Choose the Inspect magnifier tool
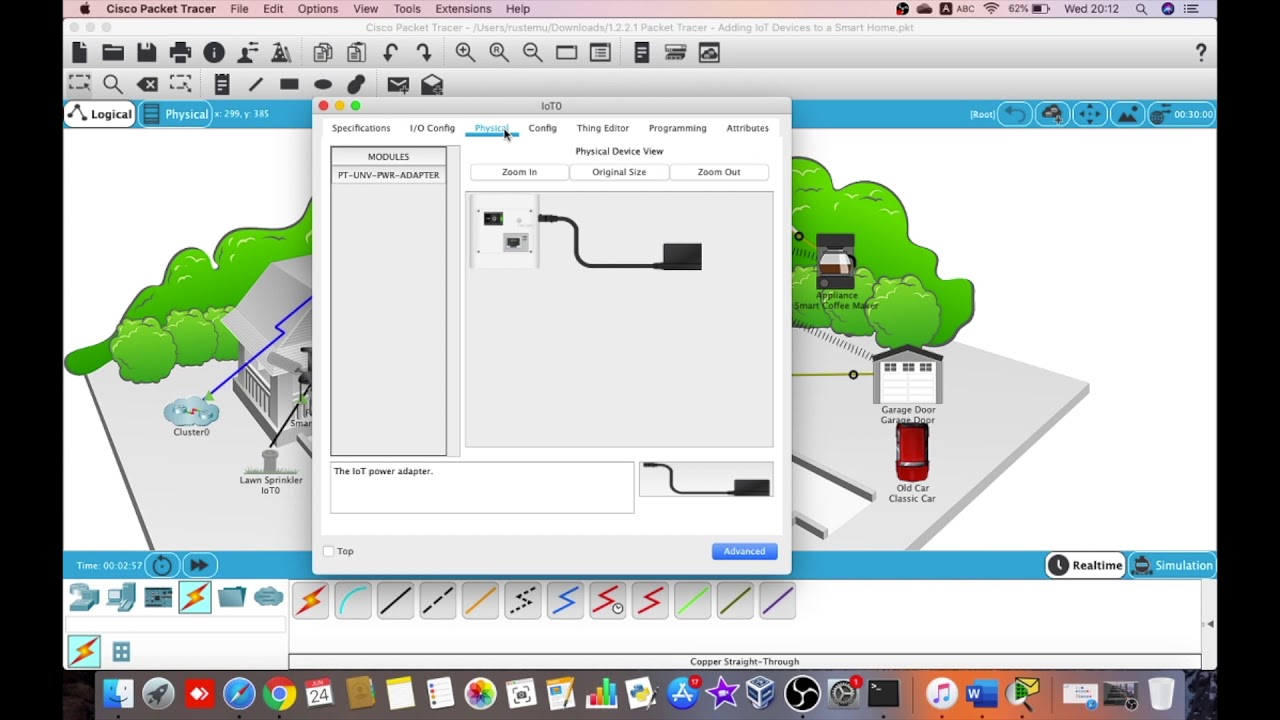Image resolution: width=1280 pixels, height=720 pixels. [113, 85]
